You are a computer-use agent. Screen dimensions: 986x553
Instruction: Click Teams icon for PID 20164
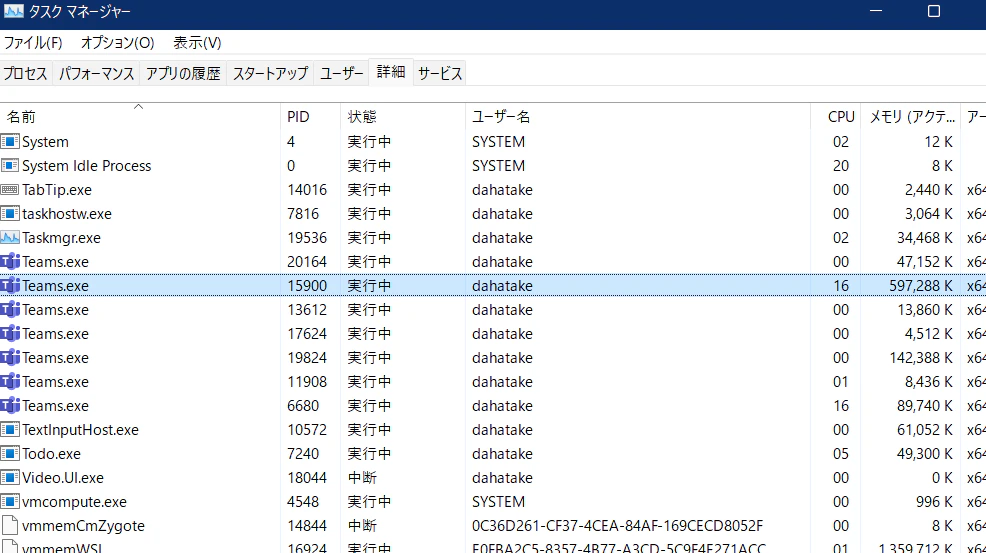[x=10, y=262]
